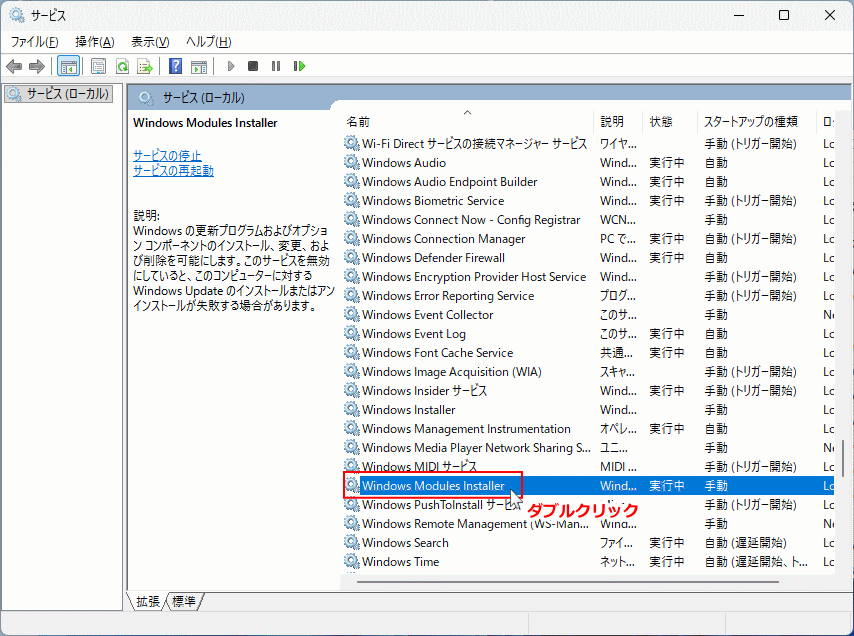Click the Export list toolbar icon
854x636 pixels.
coord(145,66)
